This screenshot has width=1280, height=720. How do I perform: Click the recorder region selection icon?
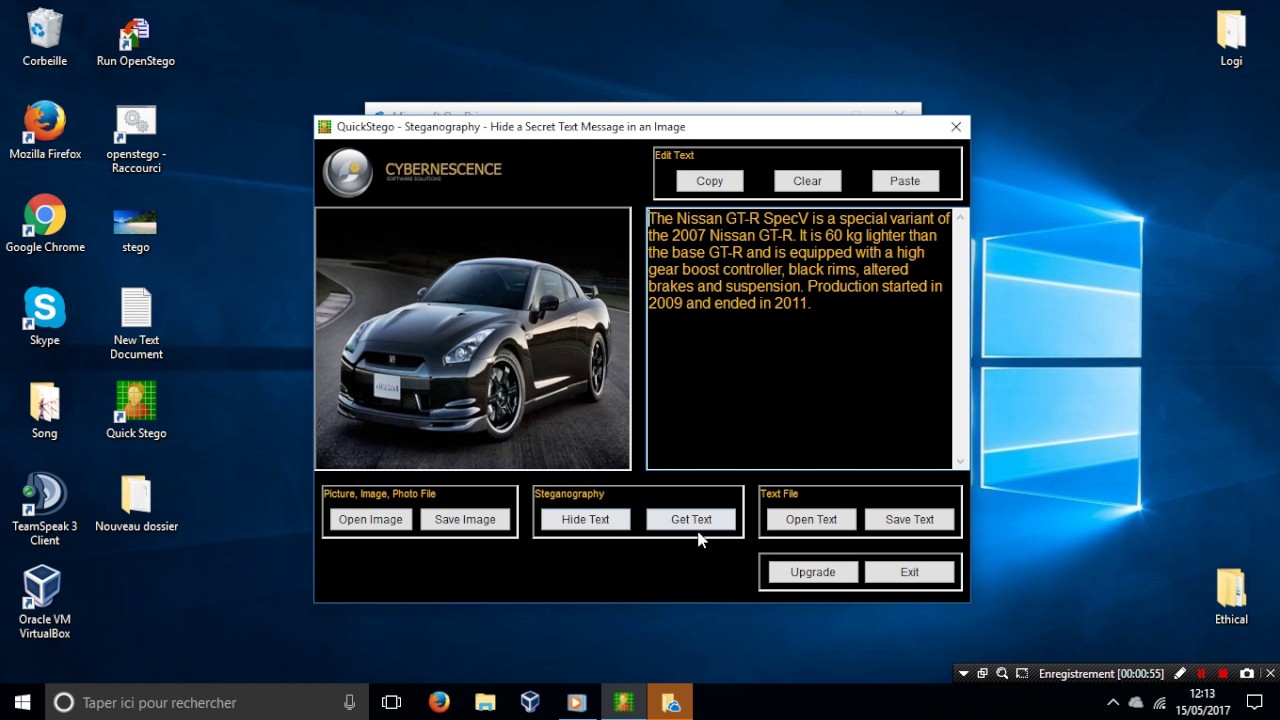click(1022, 674)
